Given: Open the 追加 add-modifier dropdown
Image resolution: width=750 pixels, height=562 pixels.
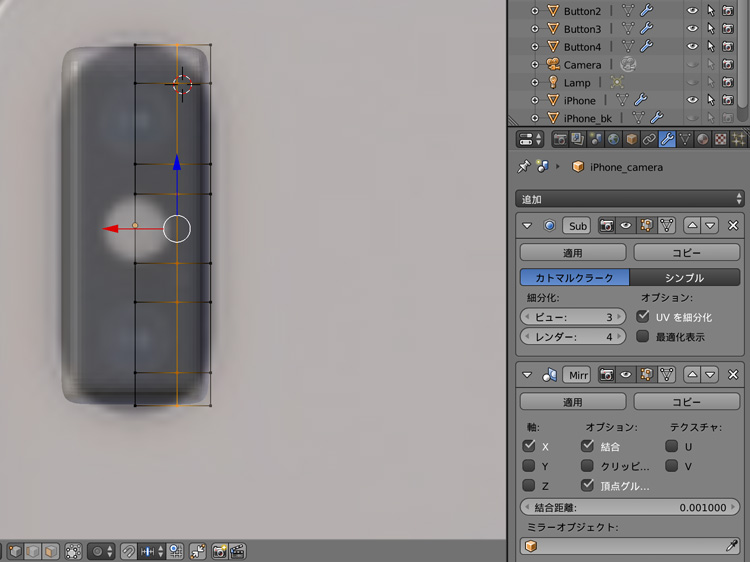Looking at the screenshot, I should click(x=630, y=199).
